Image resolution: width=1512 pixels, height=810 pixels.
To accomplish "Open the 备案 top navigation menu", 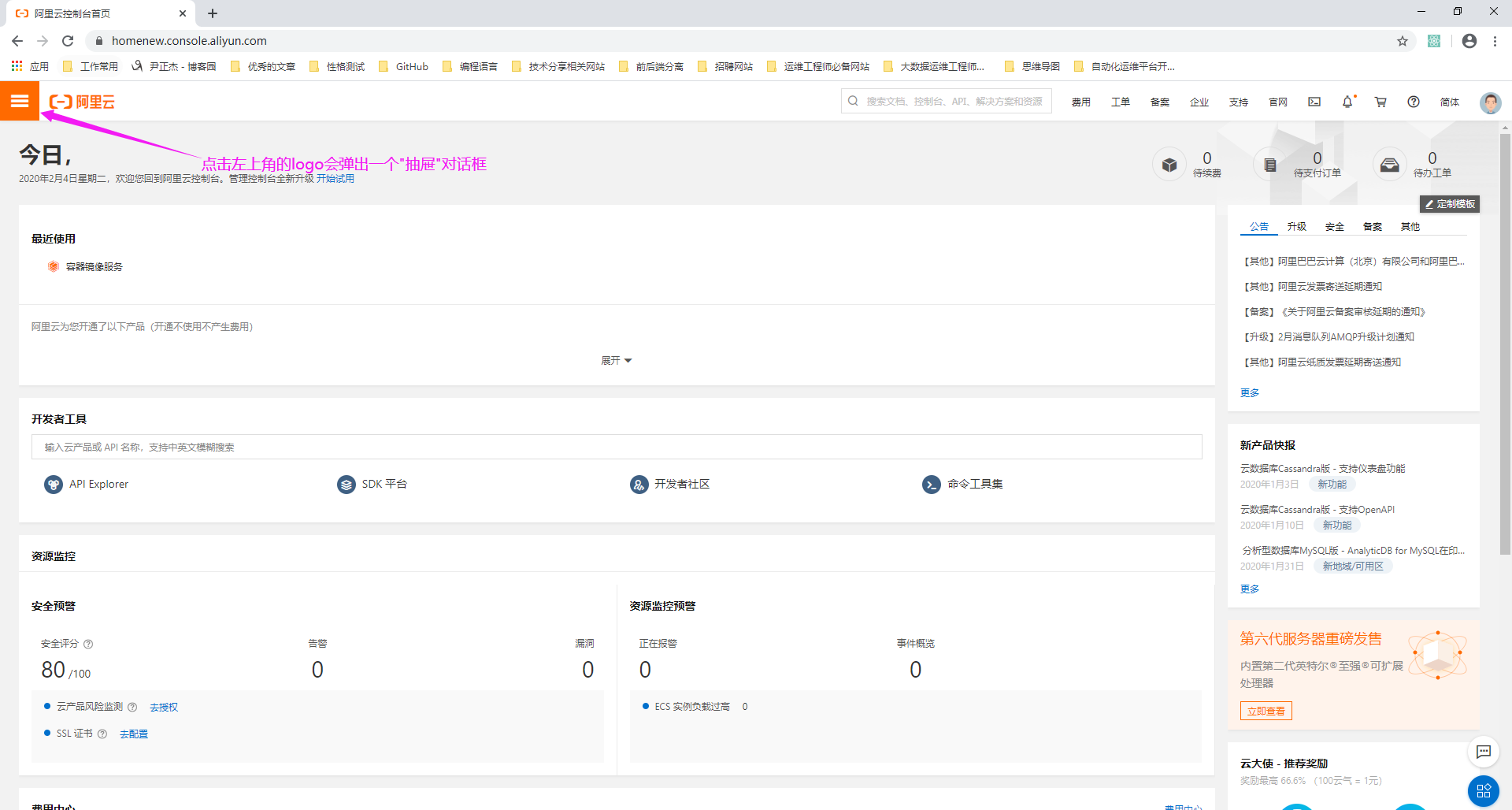I will (1160, 102).
